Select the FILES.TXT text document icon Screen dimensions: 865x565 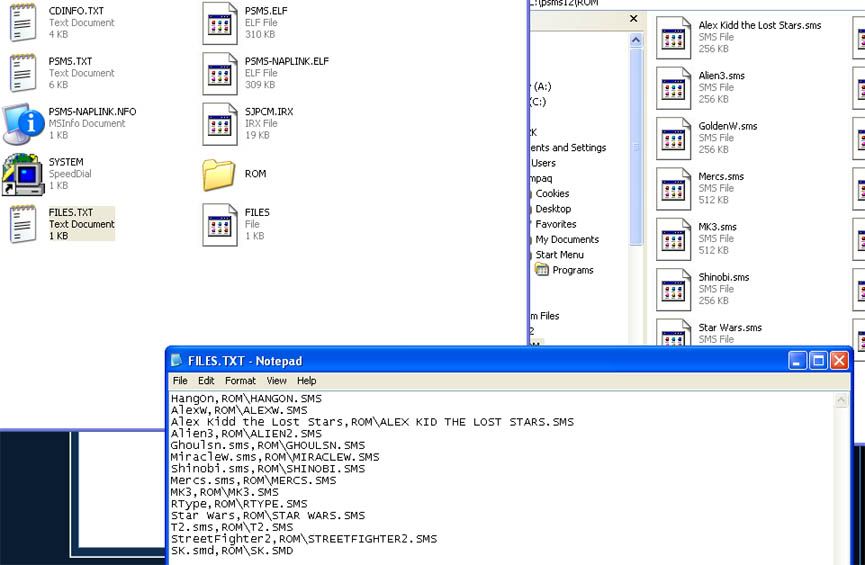(x=23, y=224)
